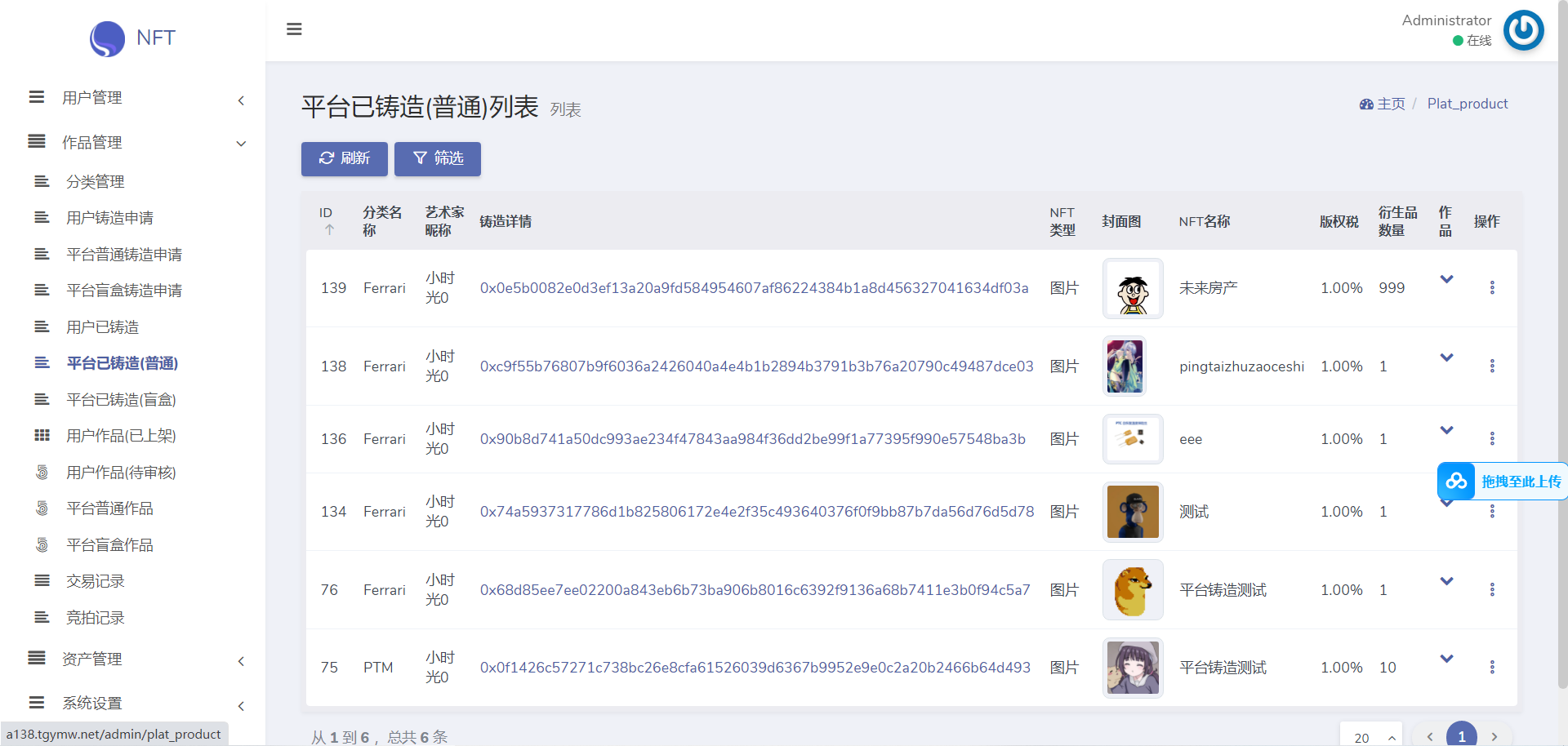Click the cloud upload drag widget

coord(1501,482)
